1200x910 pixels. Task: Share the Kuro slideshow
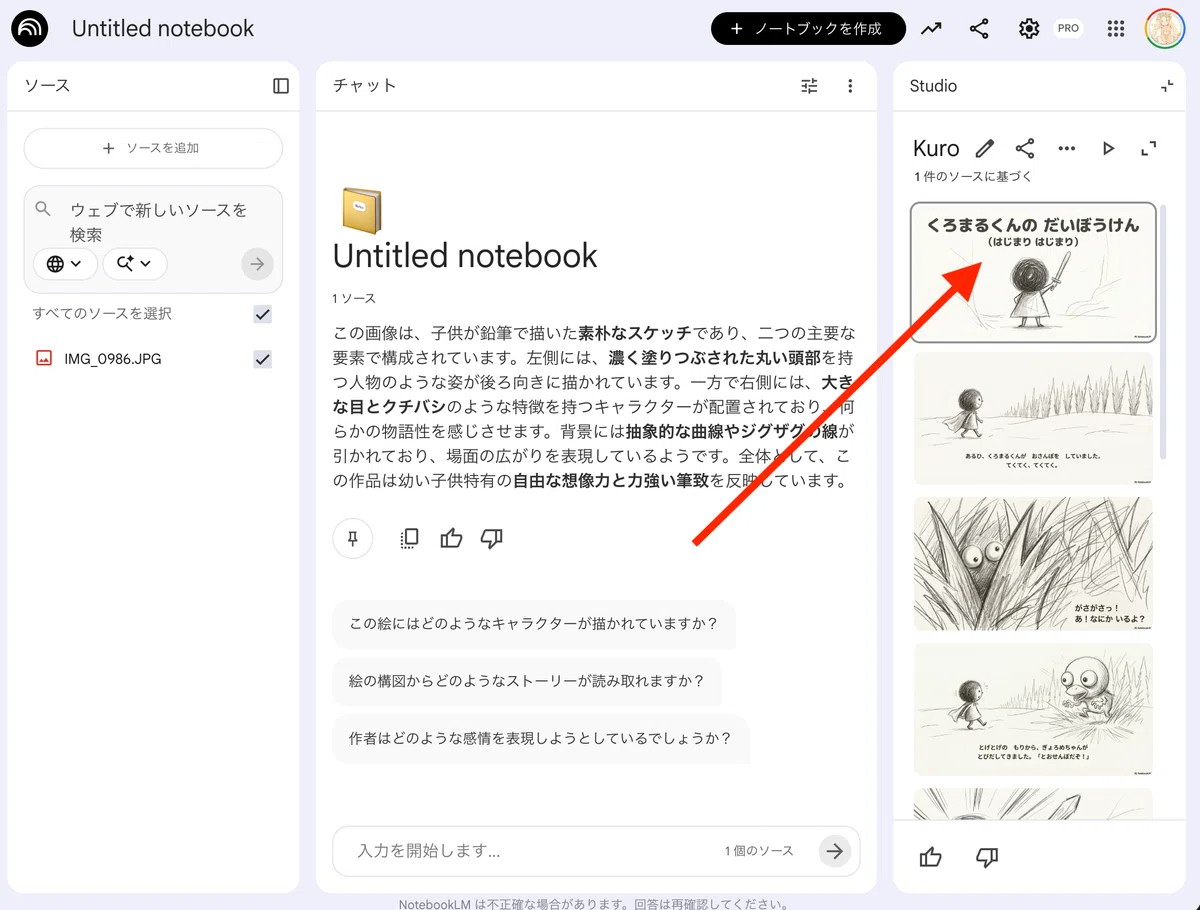click(1025, 148)
